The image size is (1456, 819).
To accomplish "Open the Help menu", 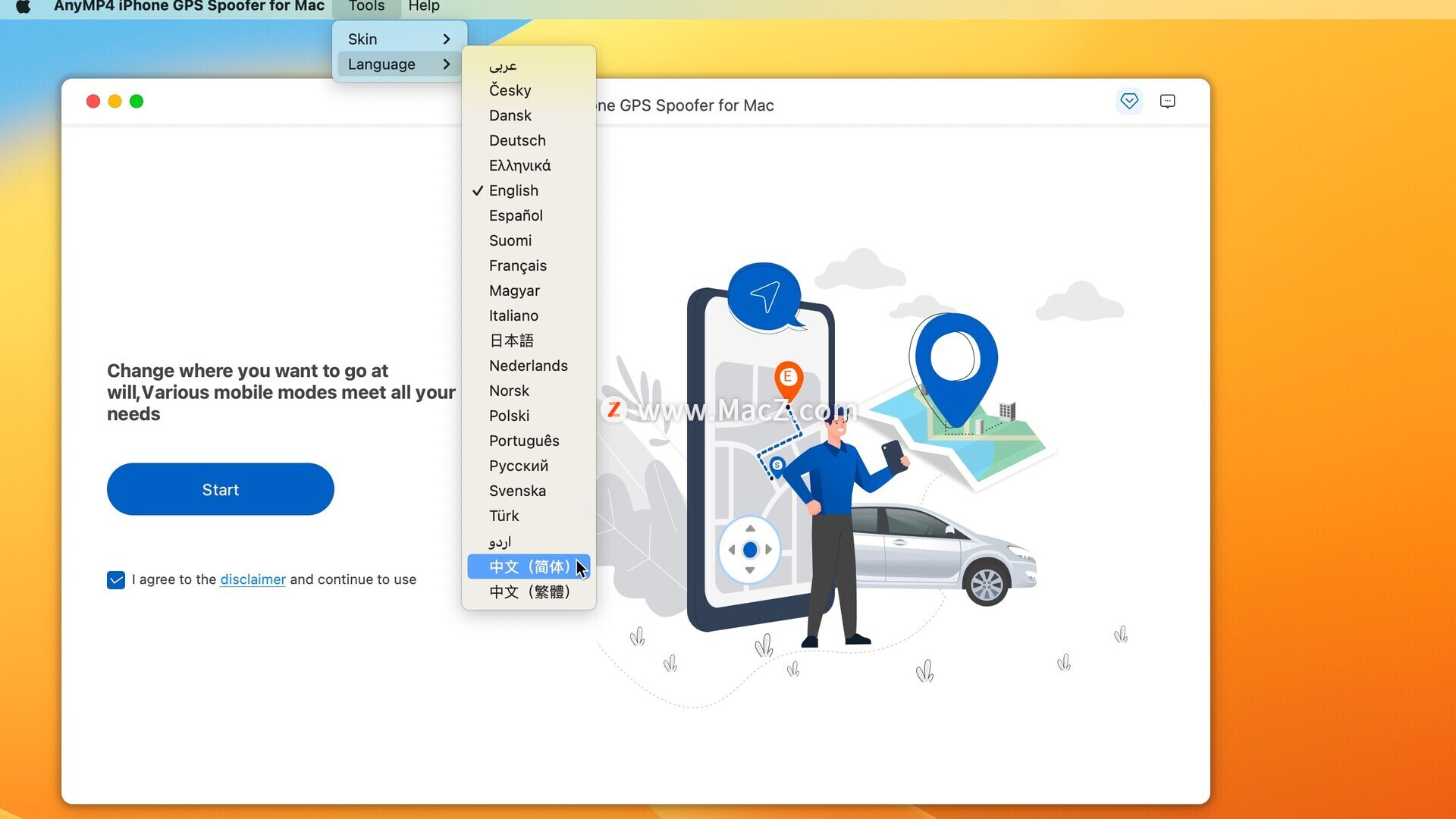I will [x=424, y=7].
